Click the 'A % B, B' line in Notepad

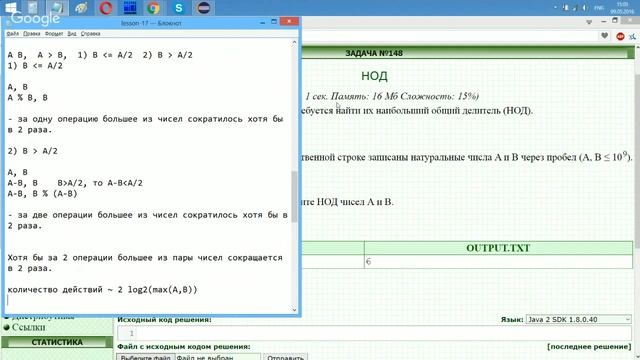tap(27, 98)
